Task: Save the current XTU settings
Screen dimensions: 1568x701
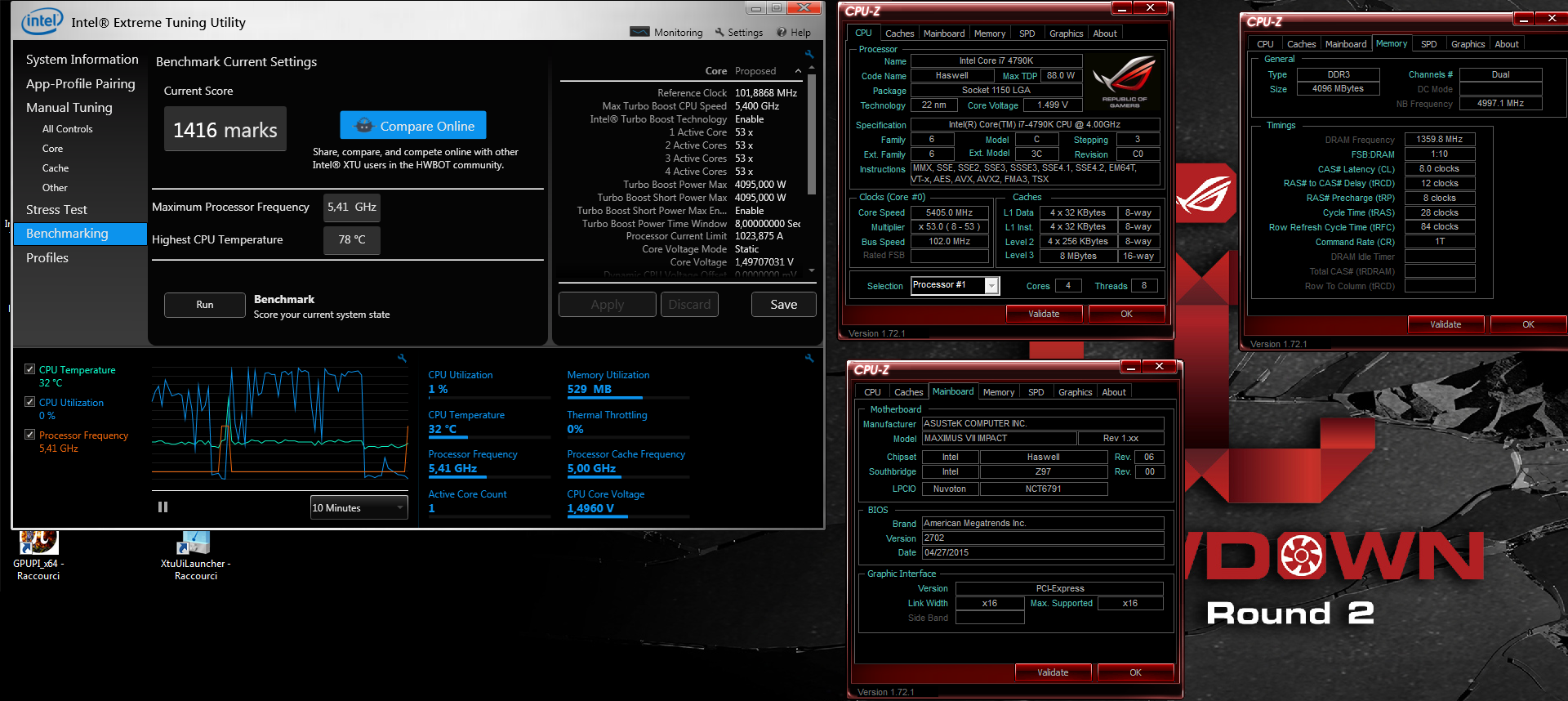Action: tap(784, 305)
